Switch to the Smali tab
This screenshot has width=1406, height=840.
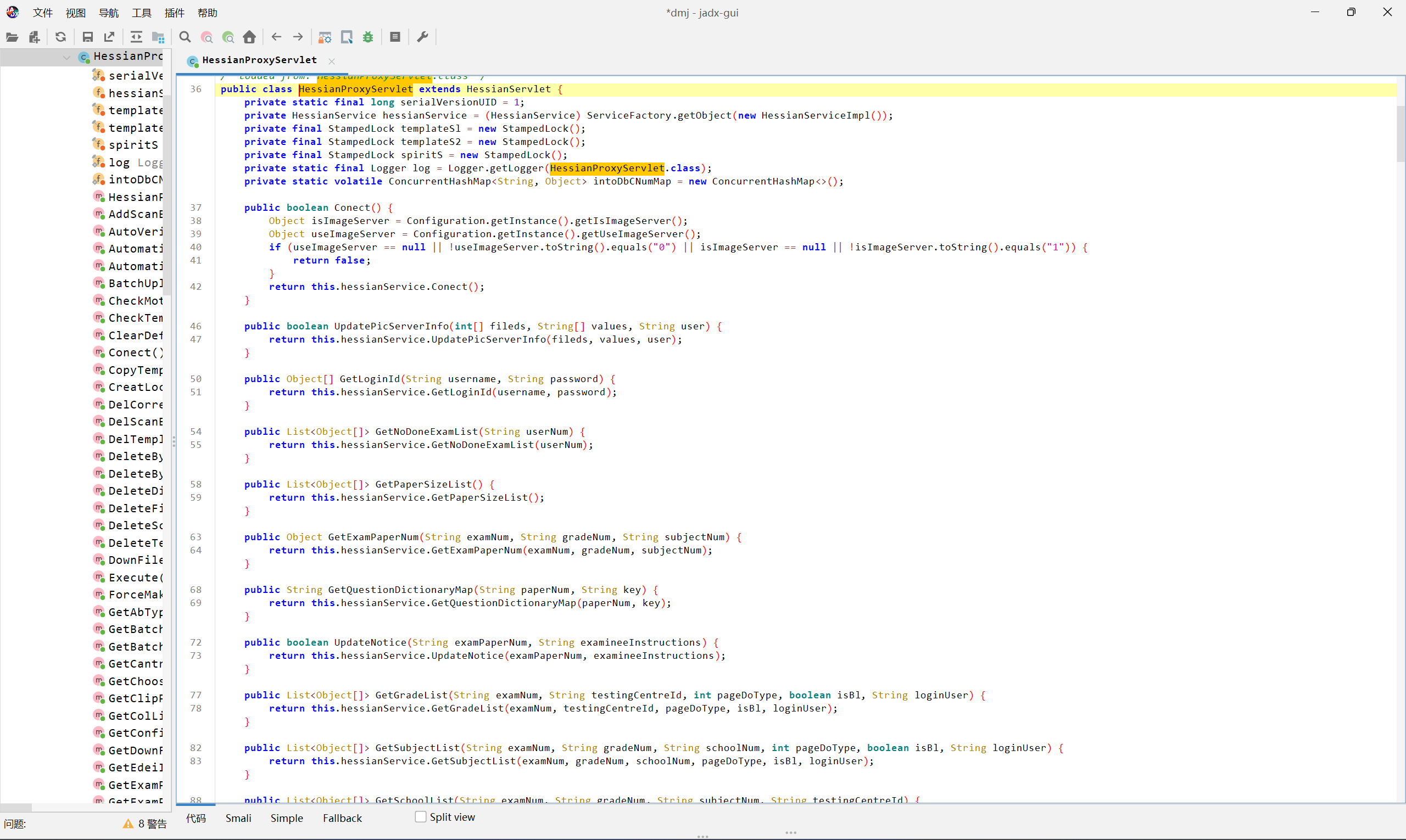238,818
